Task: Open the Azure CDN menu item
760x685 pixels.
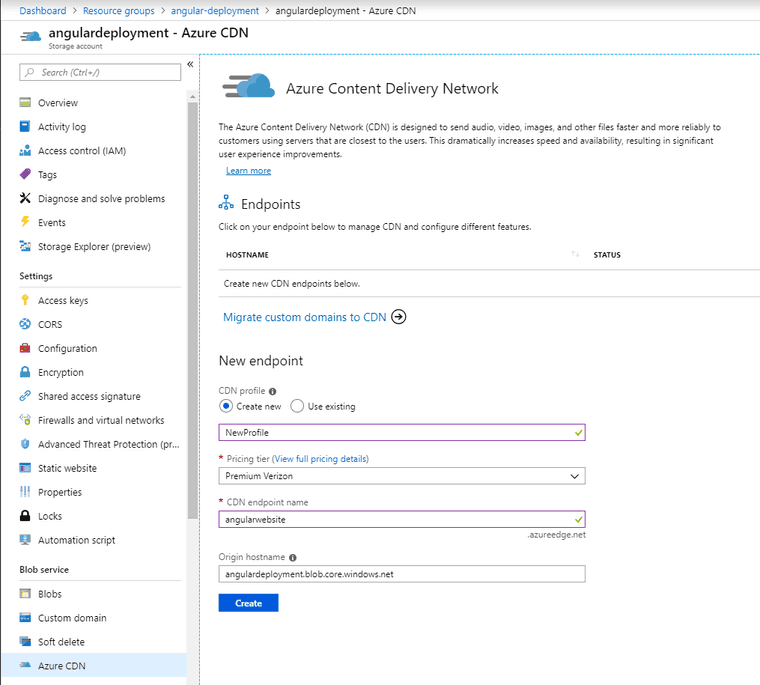Action: coord(62,666)
